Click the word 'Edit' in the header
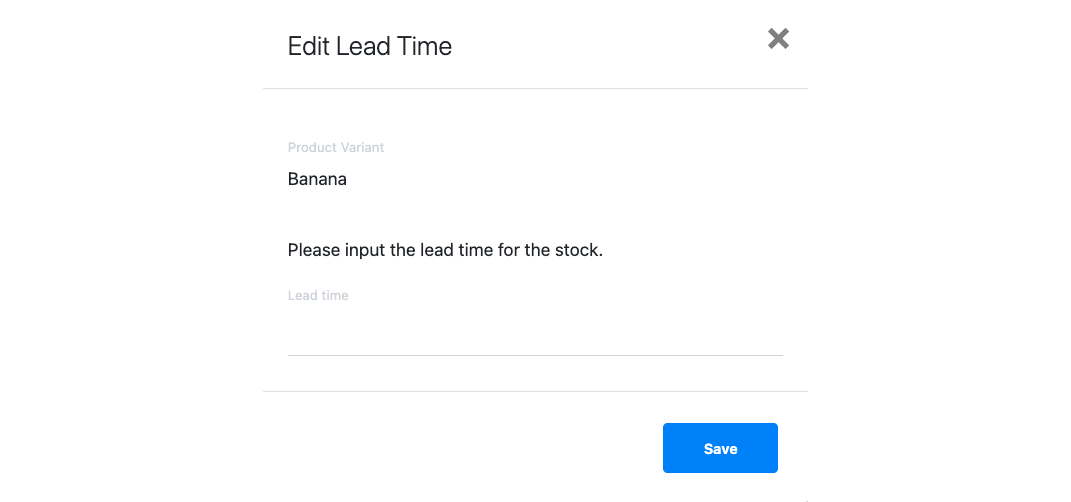Screen dimensions: 1071x502 click(x=304, y=46)
